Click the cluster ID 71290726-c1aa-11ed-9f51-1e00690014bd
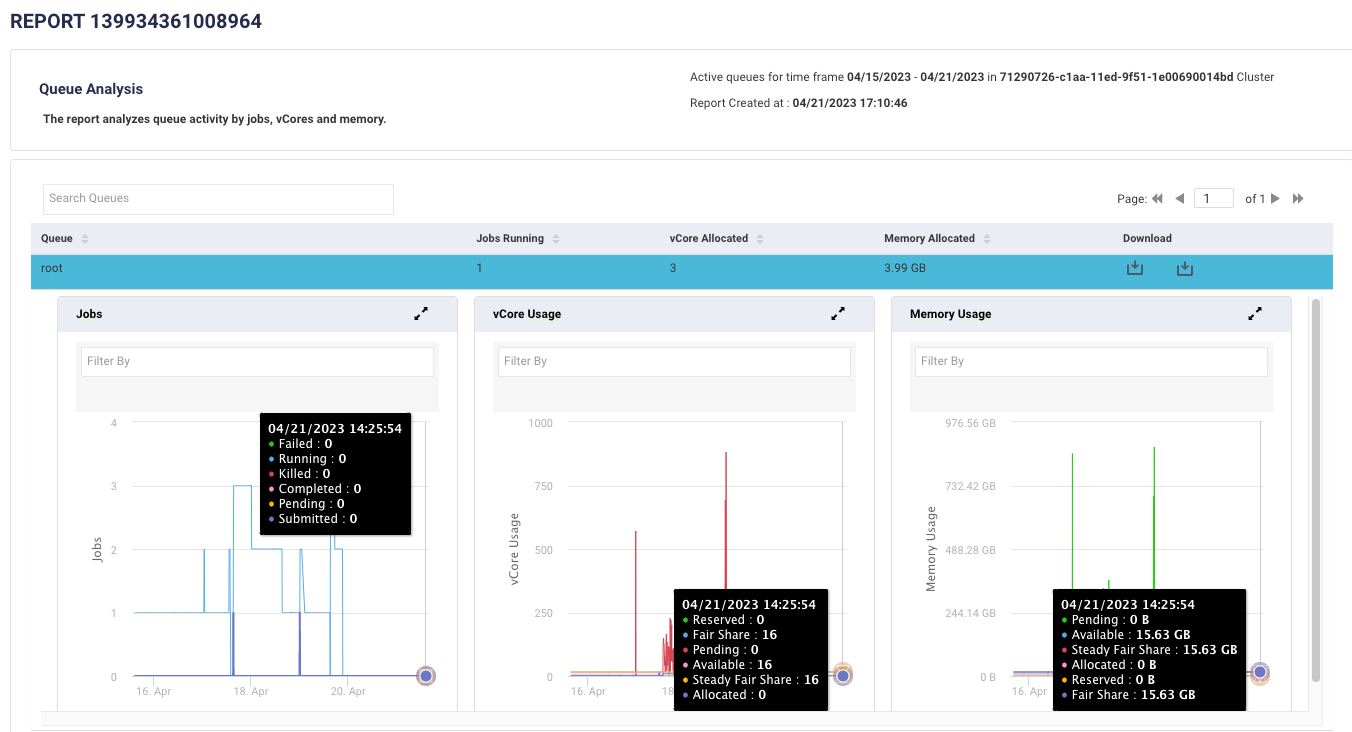Viewport: 1352px width, 732px height. pyautogui.click(x=1115, y=77)
